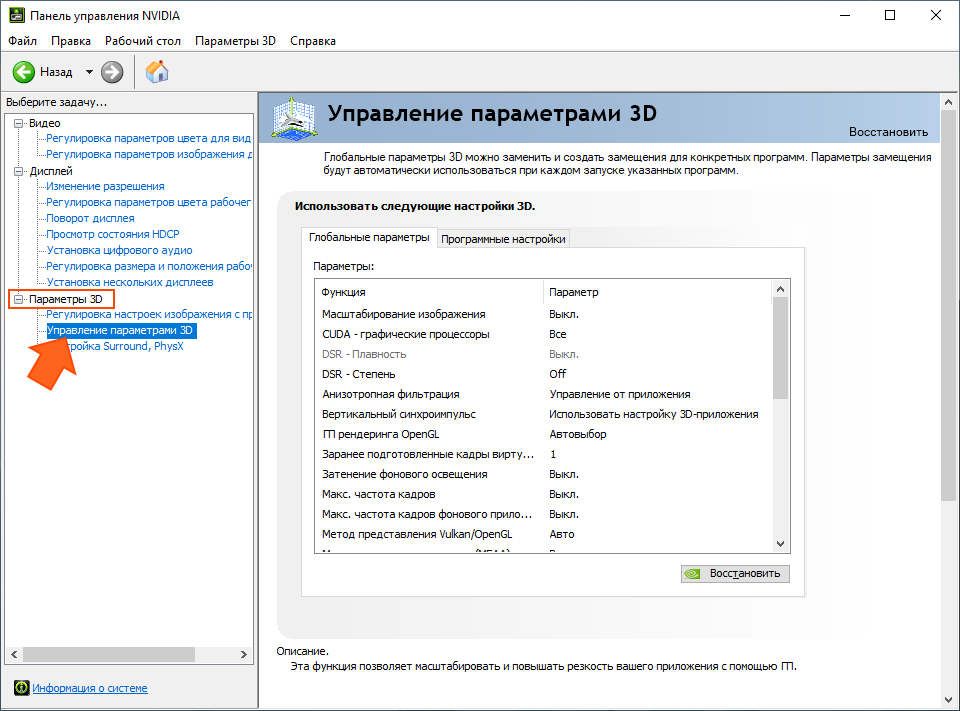Click the system information icon at bottom
Screen dimensions: 960x711
coord(21,688)
